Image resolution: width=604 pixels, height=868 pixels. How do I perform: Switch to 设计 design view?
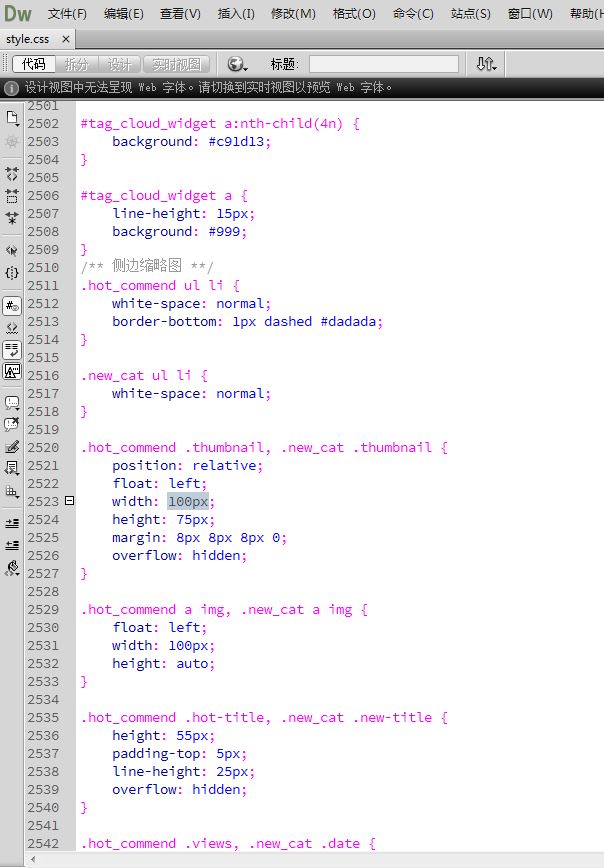pos(120,64)
